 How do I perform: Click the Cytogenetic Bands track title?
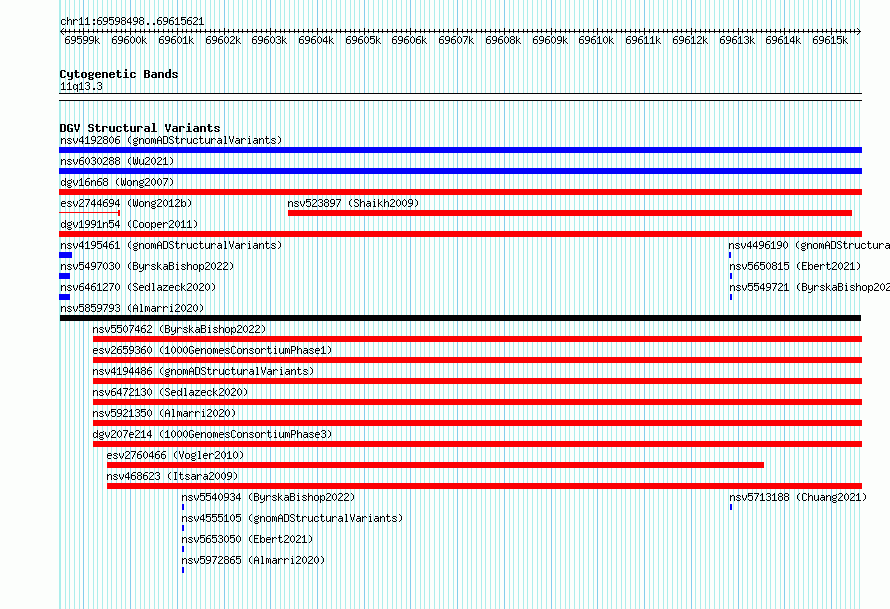coord(119,74)
